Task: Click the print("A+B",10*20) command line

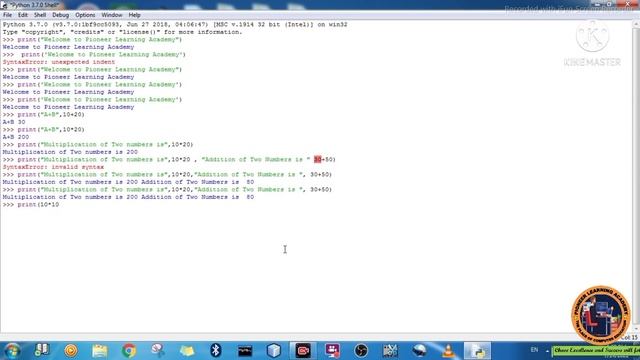Action: 44,129
